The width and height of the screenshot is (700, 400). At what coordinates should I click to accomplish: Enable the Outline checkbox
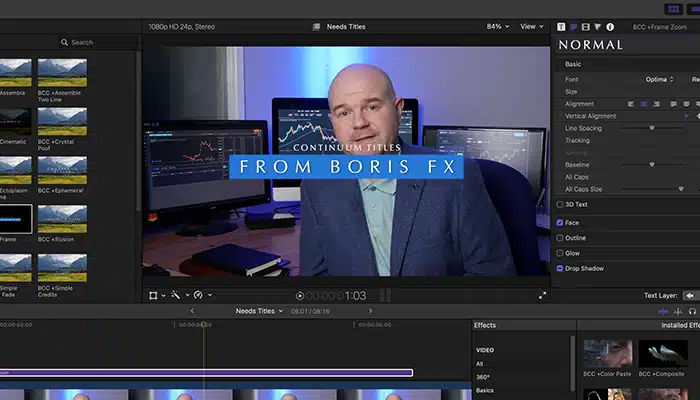pos(560,238)
